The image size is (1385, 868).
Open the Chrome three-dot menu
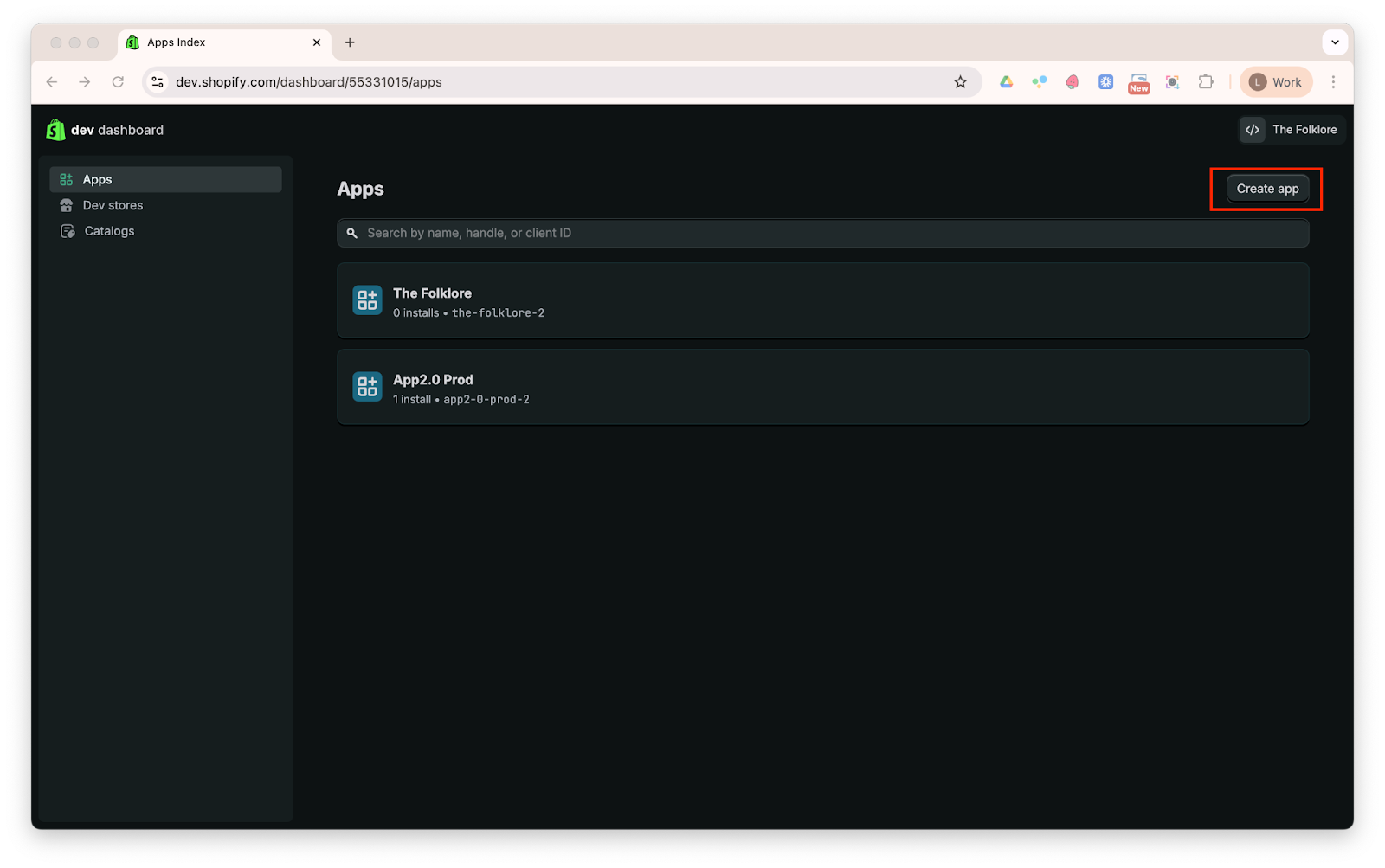(1333, 82)
